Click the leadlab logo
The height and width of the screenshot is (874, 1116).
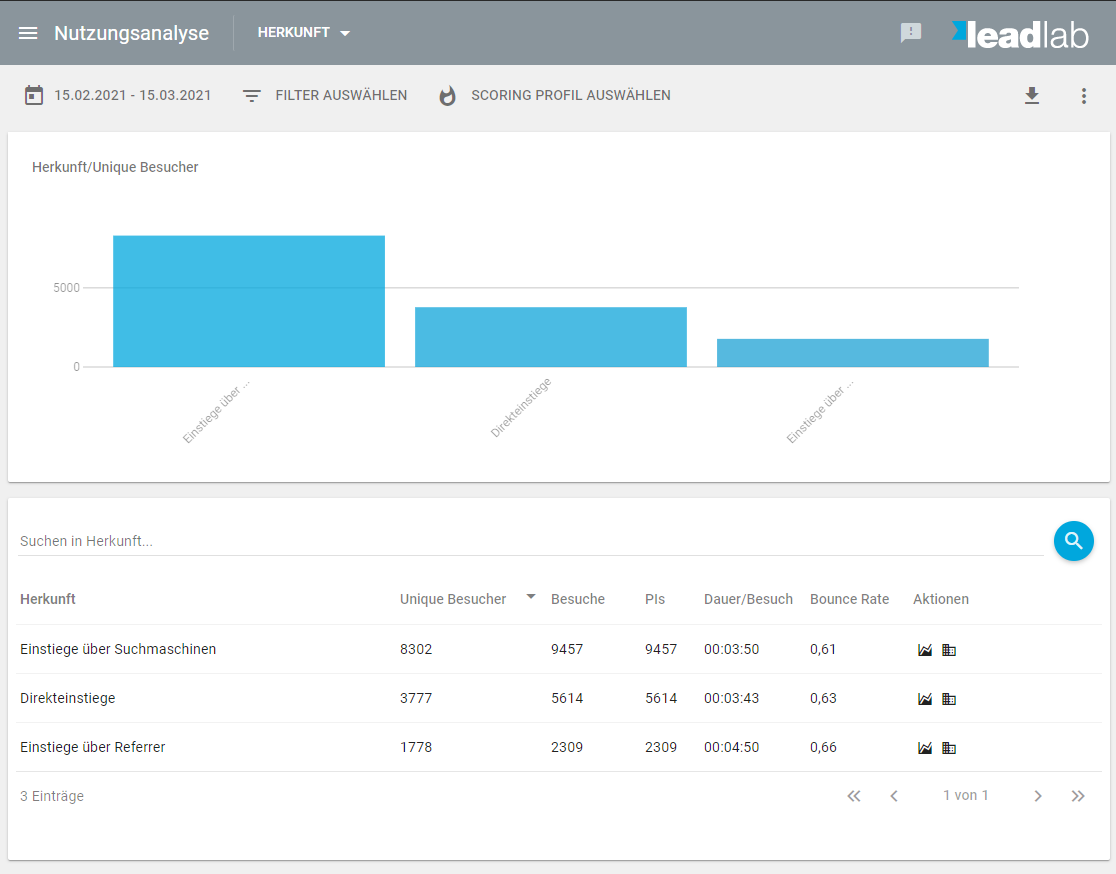tap(1020, 34)
